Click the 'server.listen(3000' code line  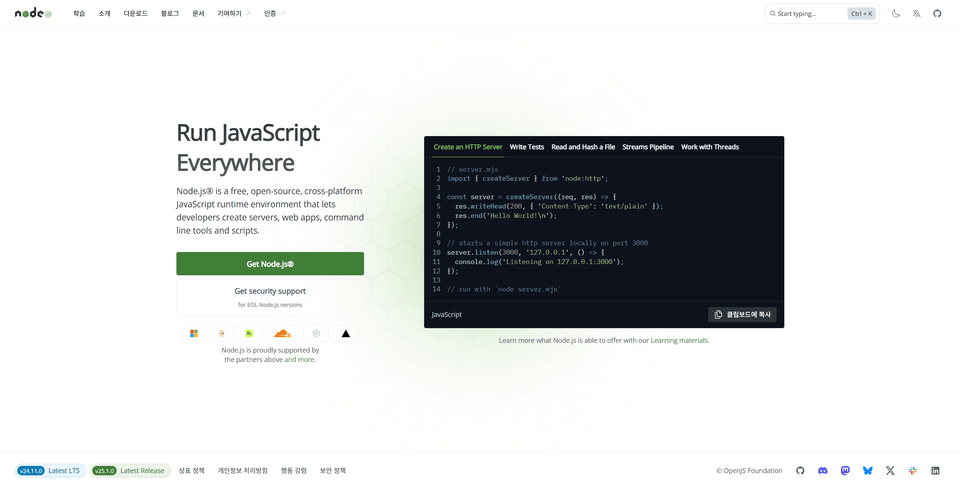click(x=526, y=252)
